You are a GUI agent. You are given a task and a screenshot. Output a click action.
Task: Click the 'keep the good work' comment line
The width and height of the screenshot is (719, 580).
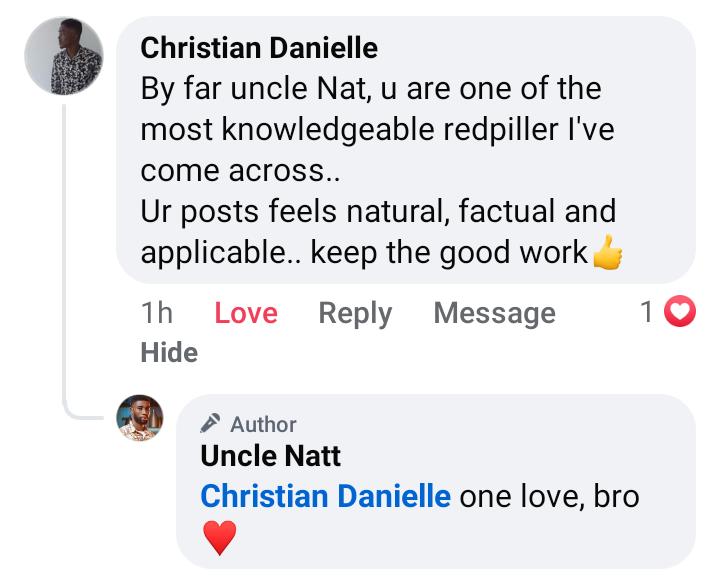pyautogui.click(x=448, y=252)
